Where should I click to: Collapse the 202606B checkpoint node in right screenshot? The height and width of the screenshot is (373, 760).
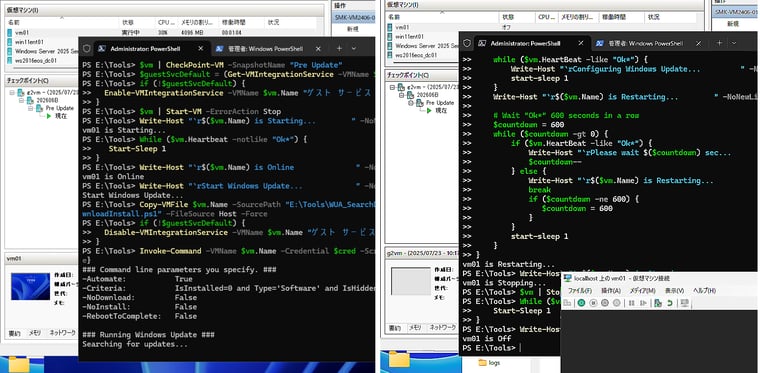pyautogui.click(x=401, y=95)
